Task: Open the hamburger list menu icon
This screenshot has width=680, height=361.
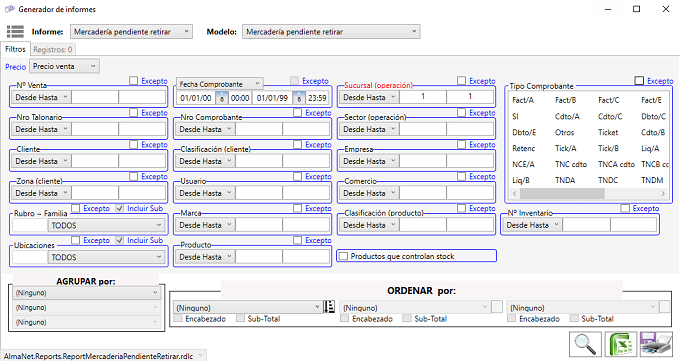Action: coord(15,32)
